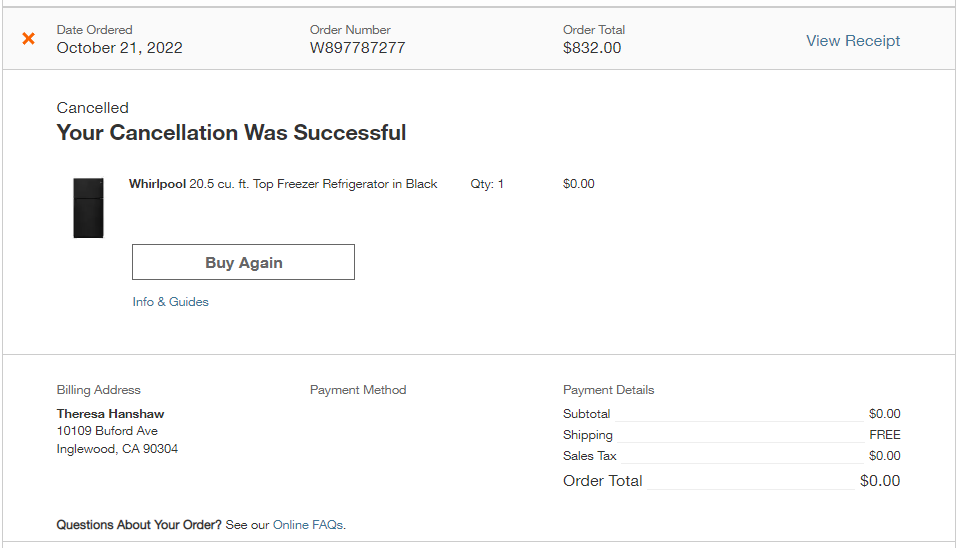The width and height of the screenshot is (964, 548).
Task: Open the View Receipt link
Action: [853, 41]
